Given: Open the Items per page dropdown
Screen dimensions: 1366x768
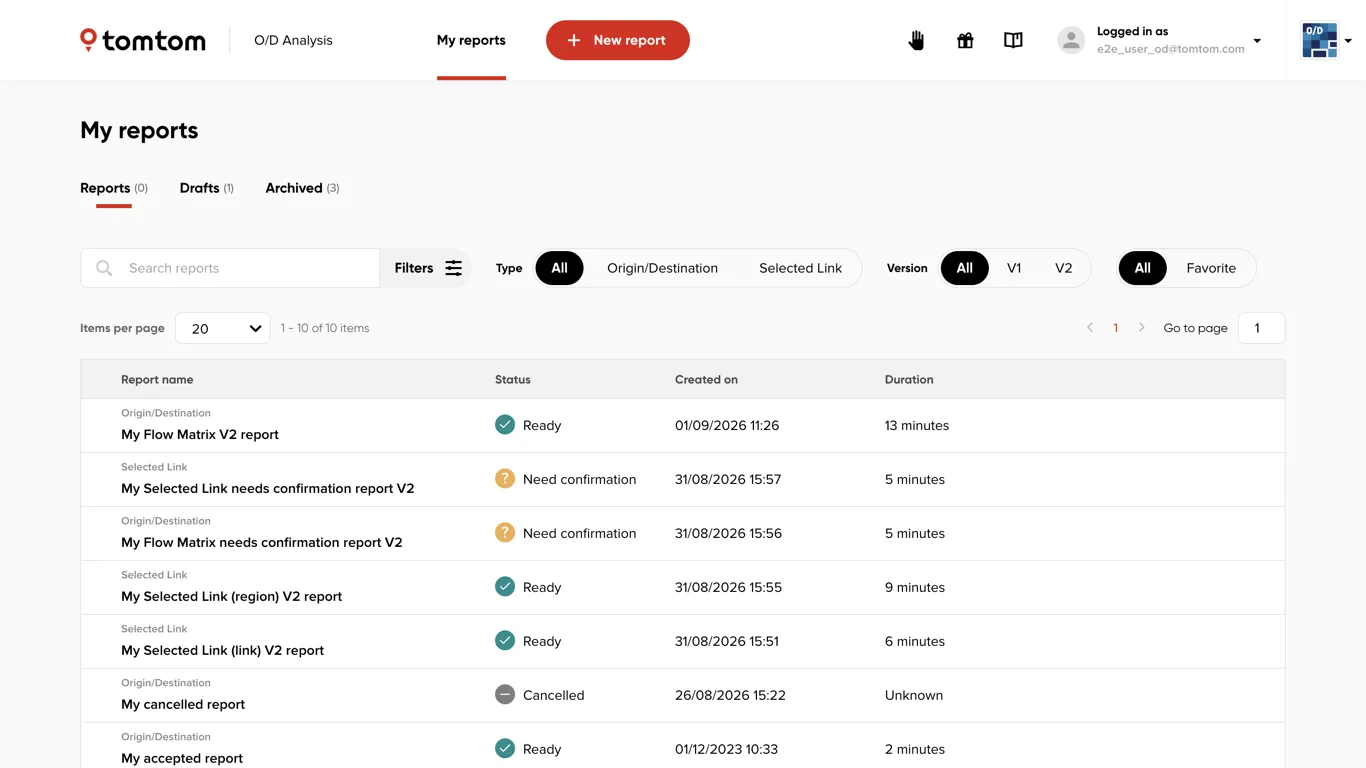Looking at the screenshot, I should [x=222, y=328].
